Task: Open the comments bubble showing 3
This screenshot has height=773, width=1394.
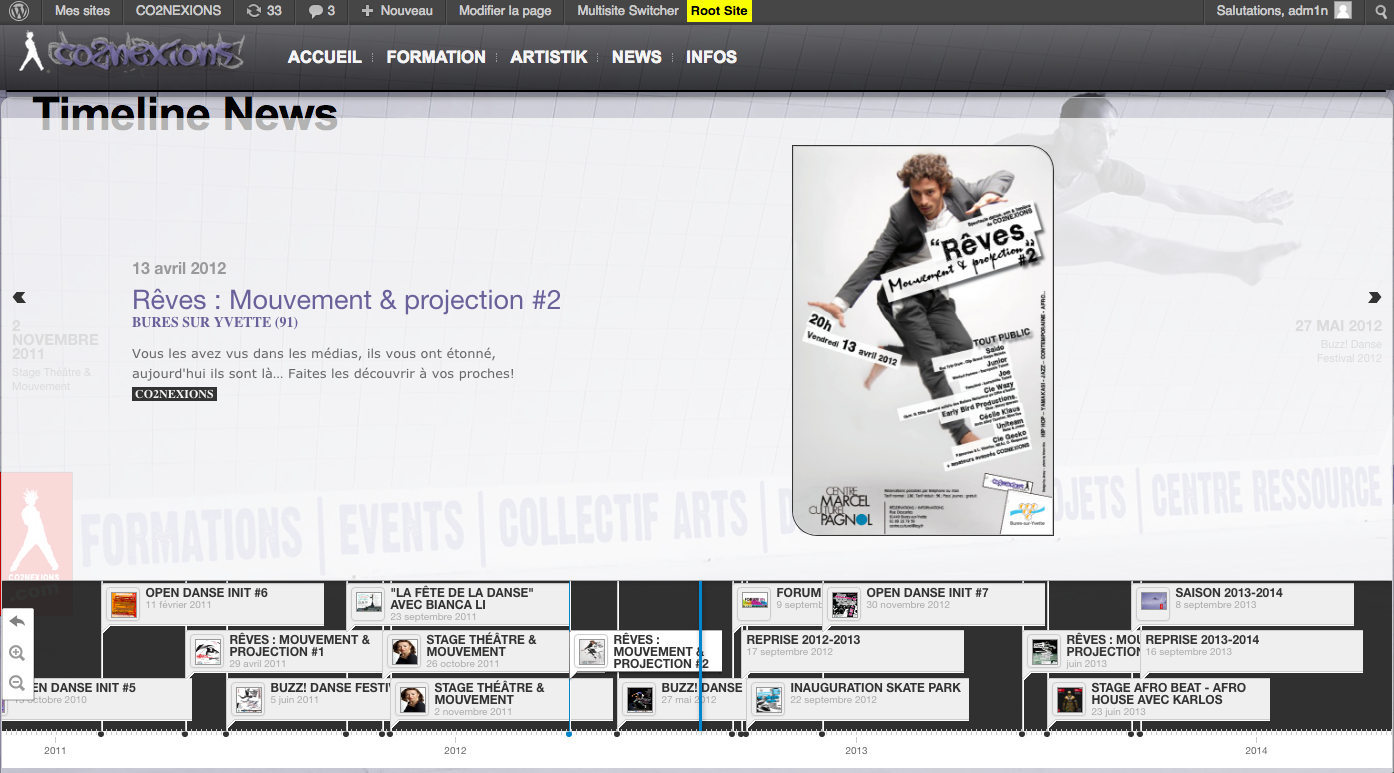Action: click(x=321, y=11)
